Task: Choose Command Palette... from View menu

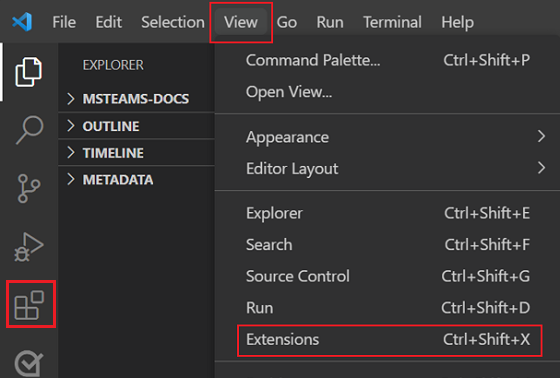Action: click(388, 60)
